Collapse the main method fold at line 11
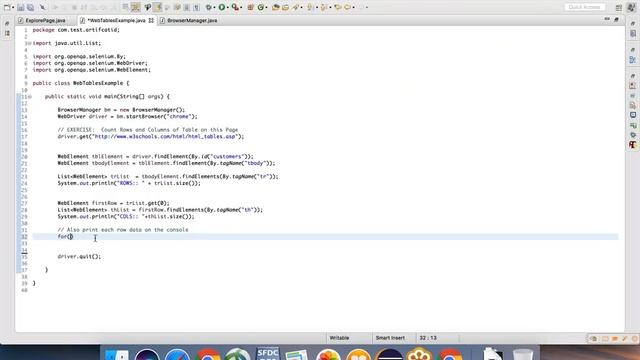 pos(30,97)
